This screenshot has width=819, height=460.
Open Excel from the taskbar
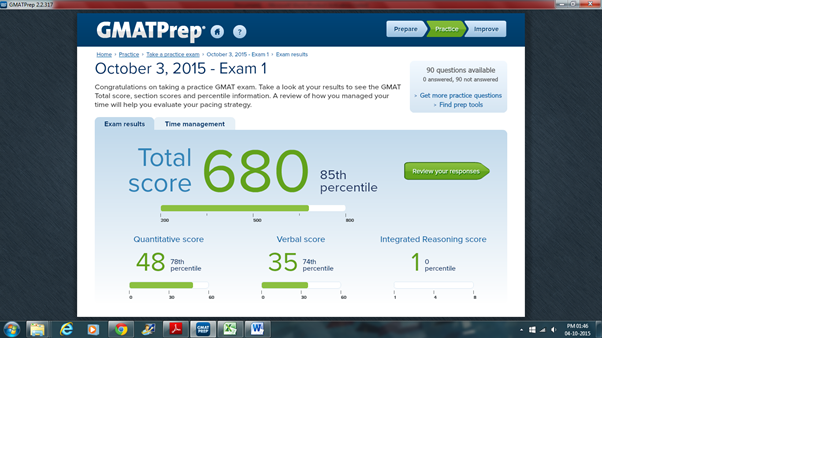click(230, 329)
